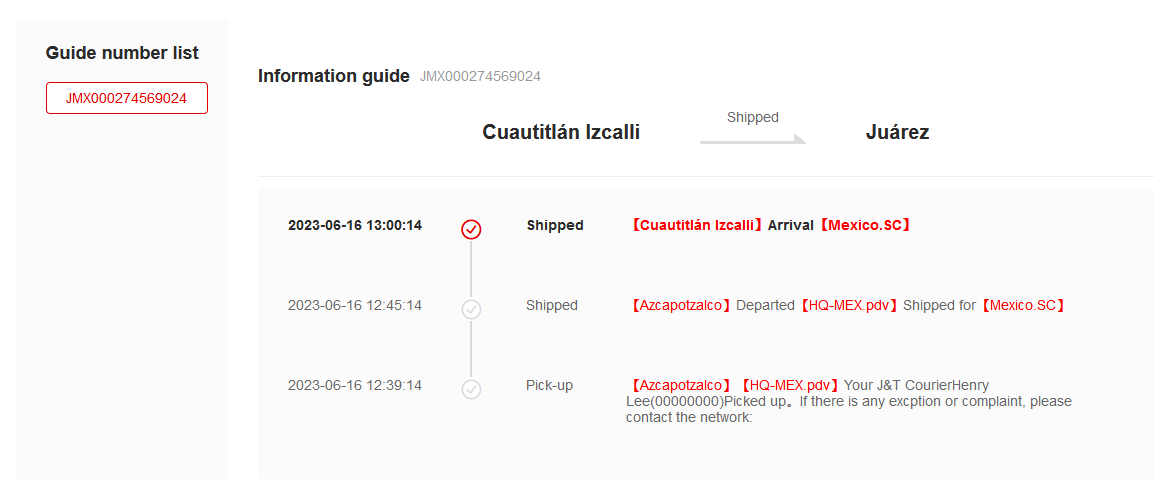The image size is (1176, 479).
Task: Open the HQ-MEX.pdv link in the Departed entry
Action: click(850, 305)
